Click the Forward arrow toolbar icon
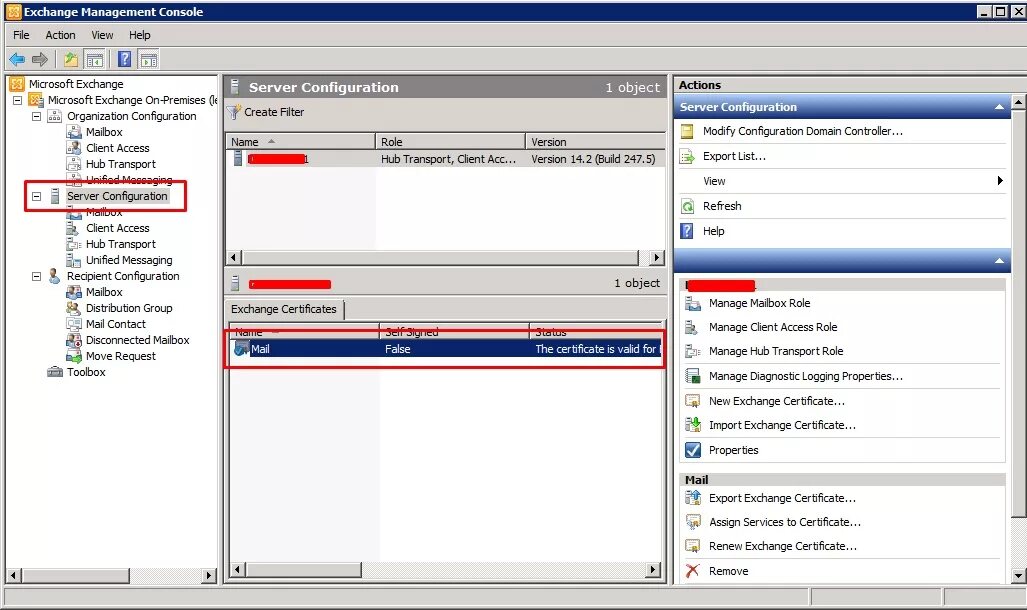 click(40, 60)
